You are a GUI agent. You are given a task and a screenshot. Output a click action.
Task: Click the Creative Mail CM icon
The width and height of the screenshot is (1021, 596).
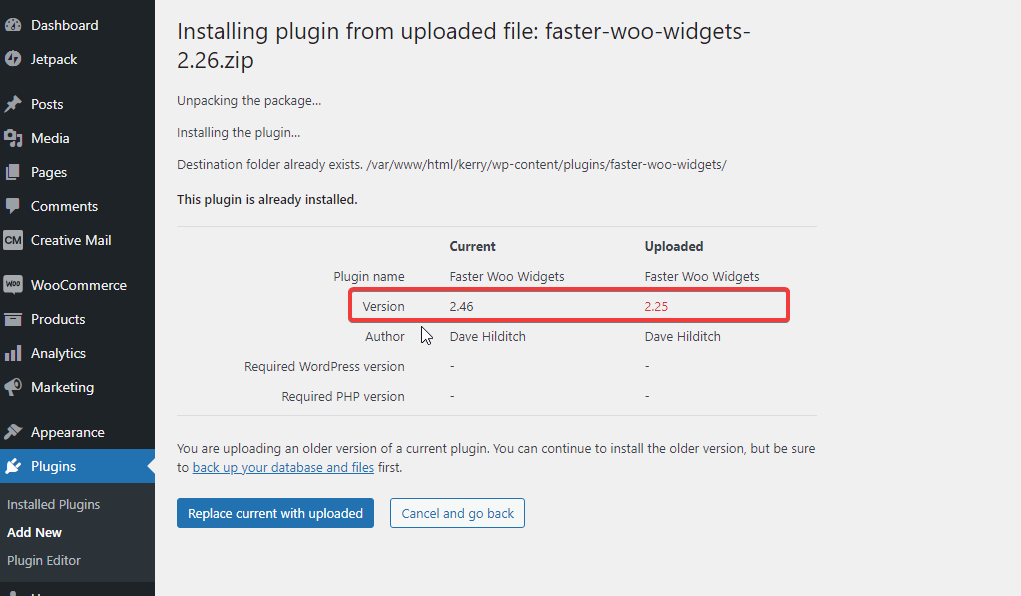pos(13,240)
